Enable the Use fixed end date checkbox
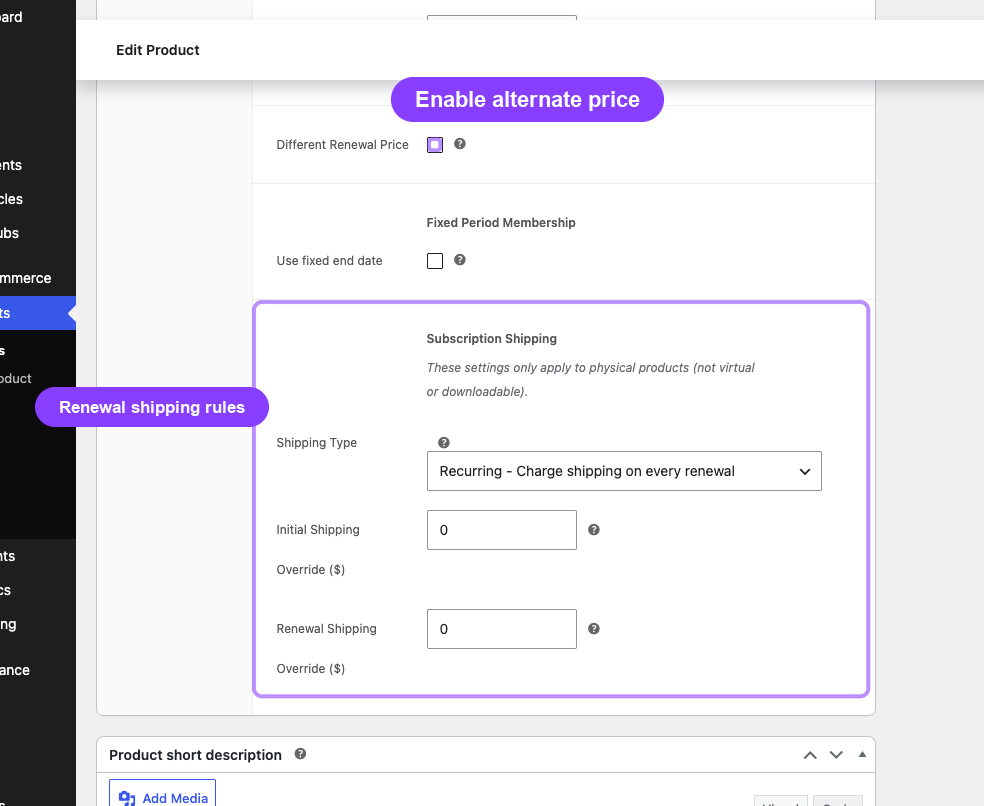The width and height of the screenshot is (984, 806). [x=435, y=261]
